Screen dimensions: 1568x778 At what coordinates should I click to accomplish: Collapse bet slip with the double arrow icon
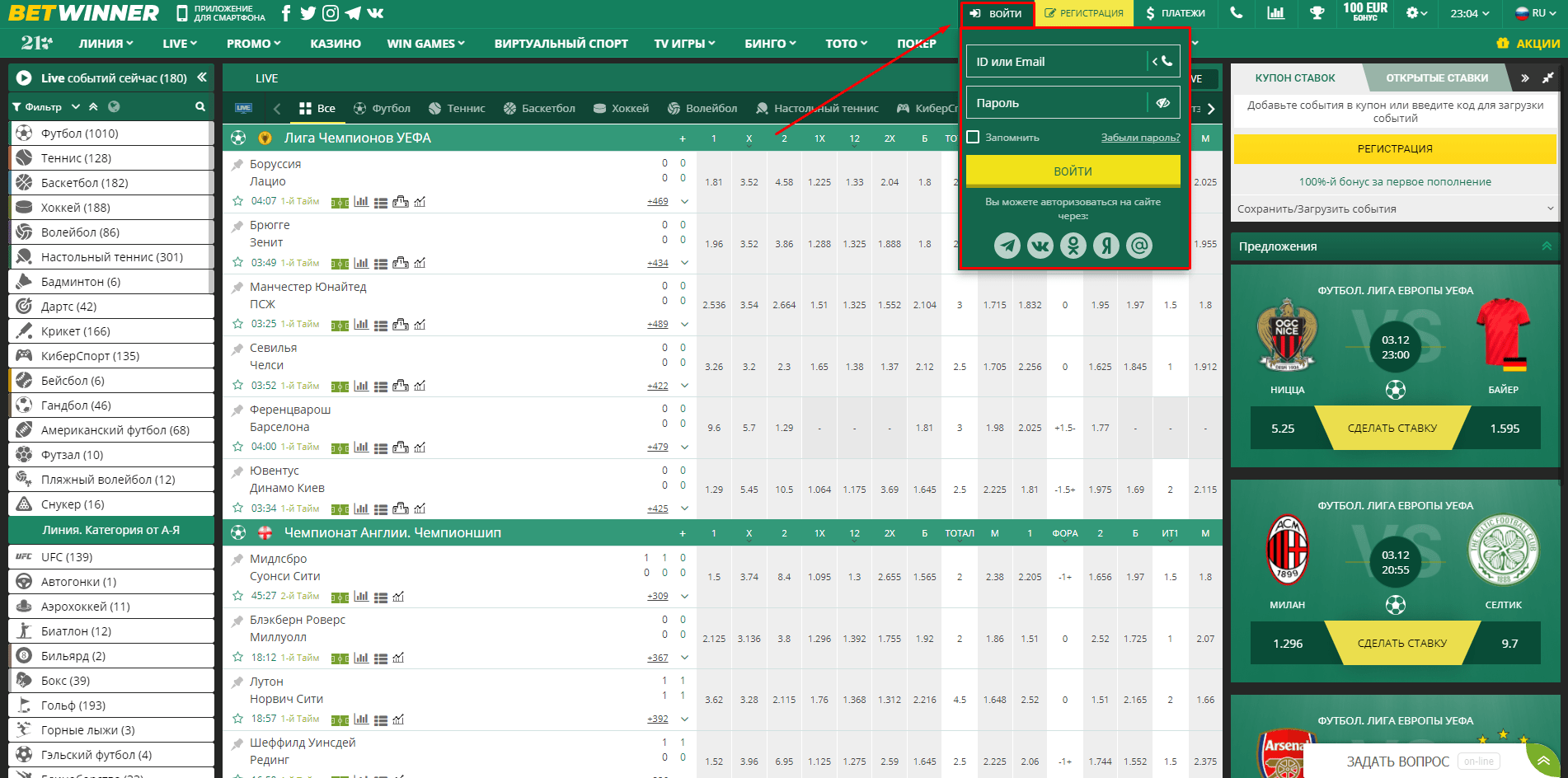(1525, 77)
